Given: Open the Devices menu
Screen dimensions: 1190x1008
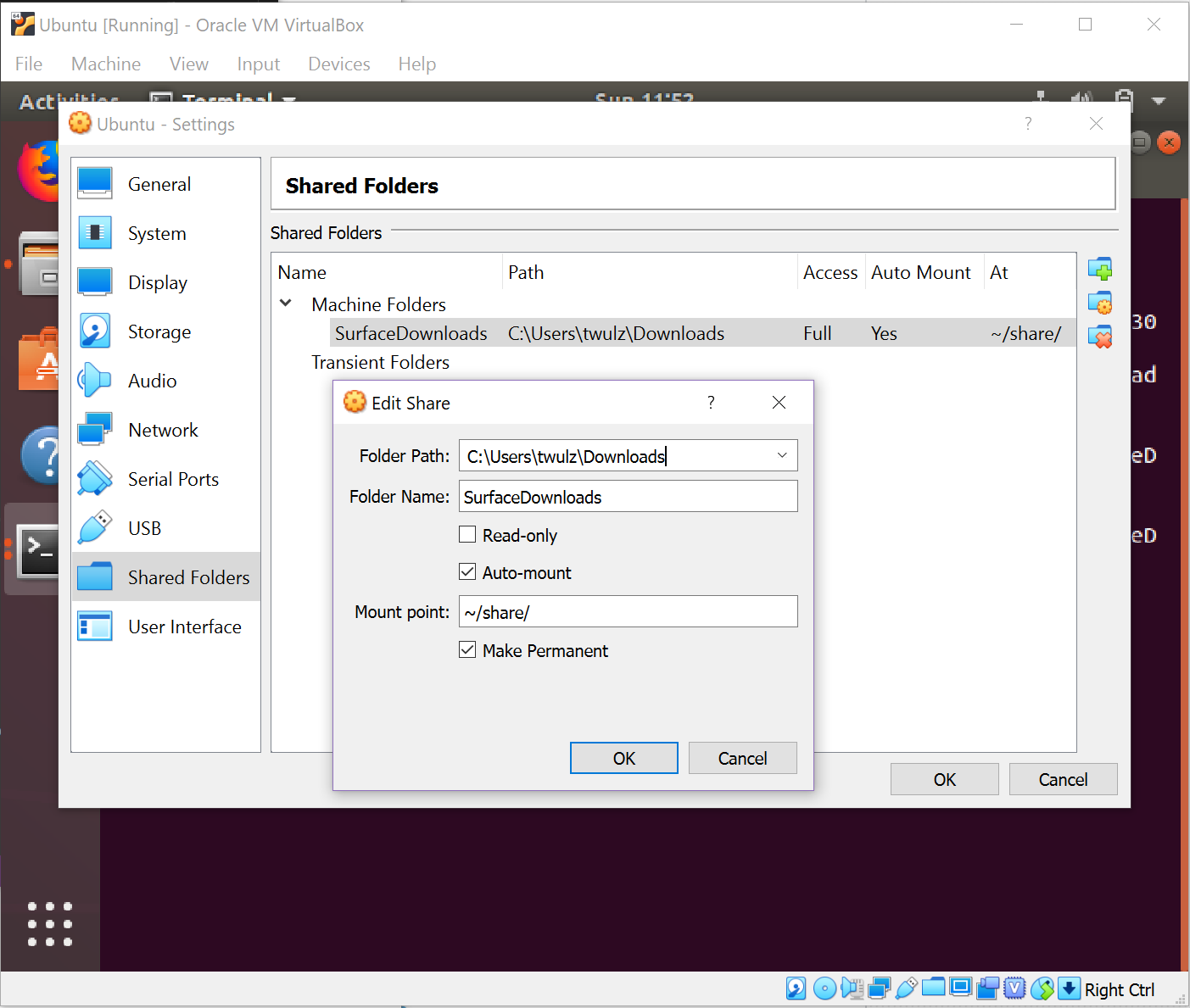Looking at the screenshot, I should [339, 64].
